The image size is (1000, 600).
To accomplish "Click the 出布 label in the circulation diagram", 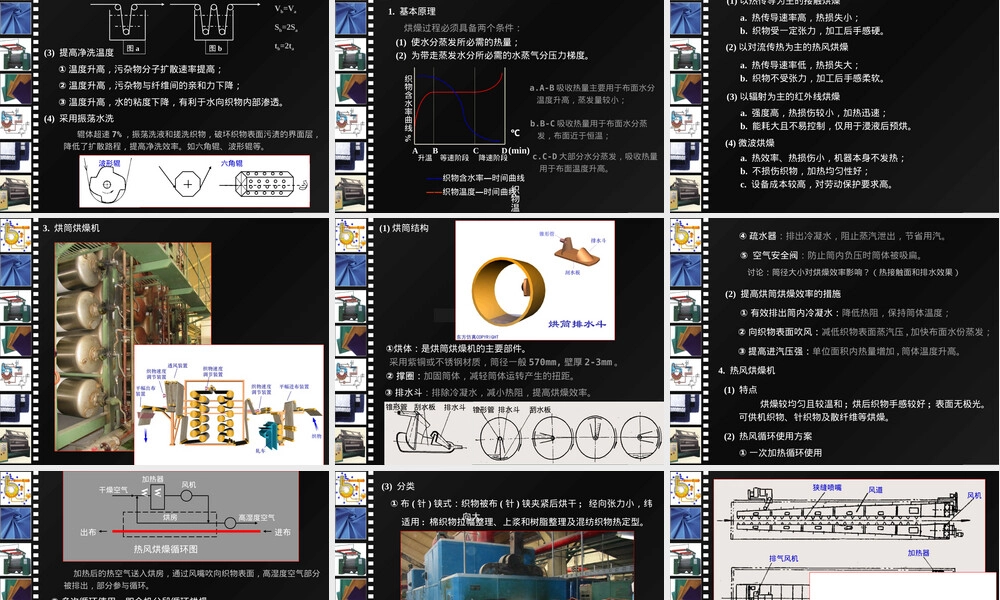I will pyautogui.click(x=88, y=532).
